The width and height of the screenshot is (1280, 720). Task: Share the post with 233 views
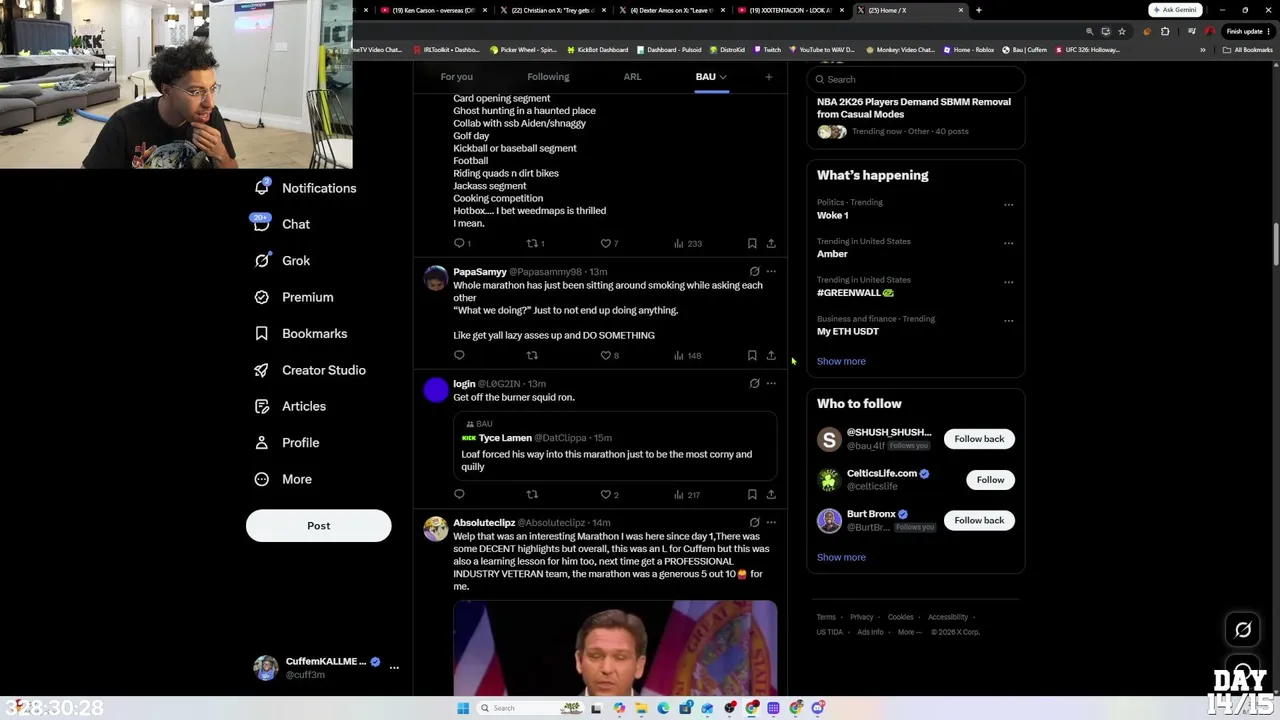(x=771, y=243)
